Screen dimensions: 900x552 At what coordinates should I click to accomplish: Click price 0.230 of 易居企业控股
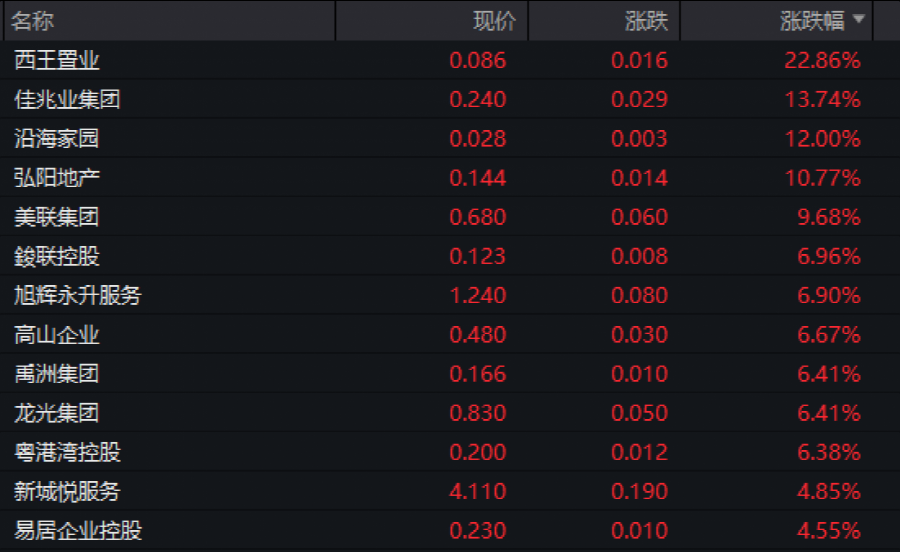coord(478,531)
